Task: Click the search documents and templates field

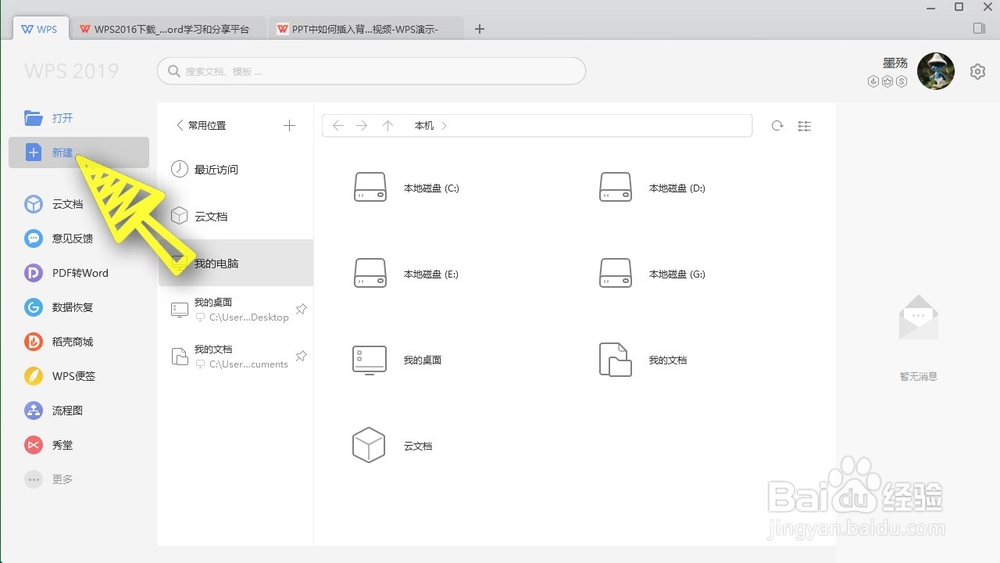Action: click(371, 71)
